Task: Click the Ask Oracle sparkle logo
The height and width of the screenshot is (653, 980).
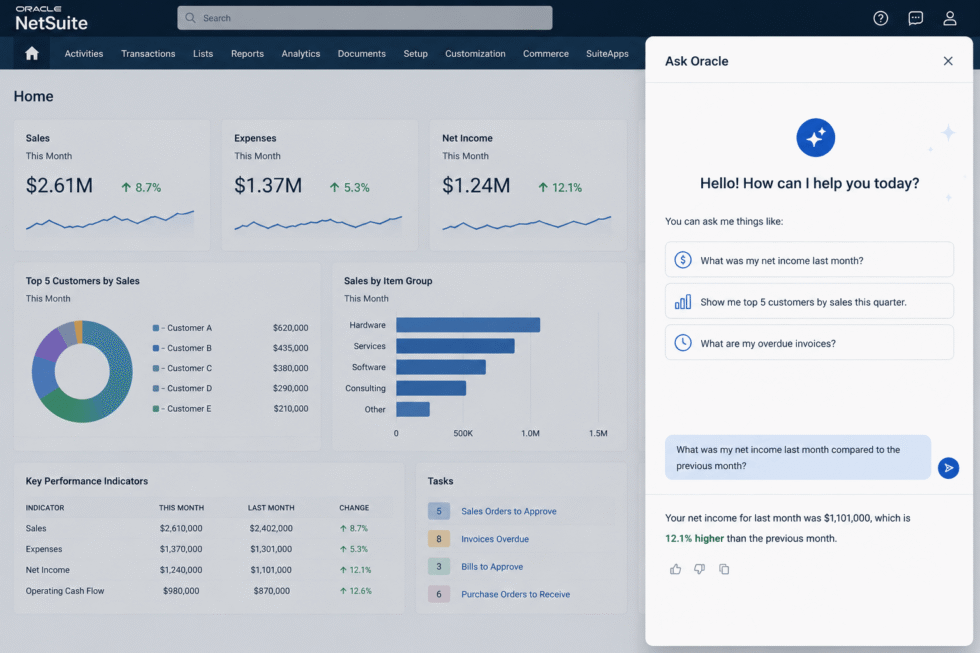Action: point(815,137)
